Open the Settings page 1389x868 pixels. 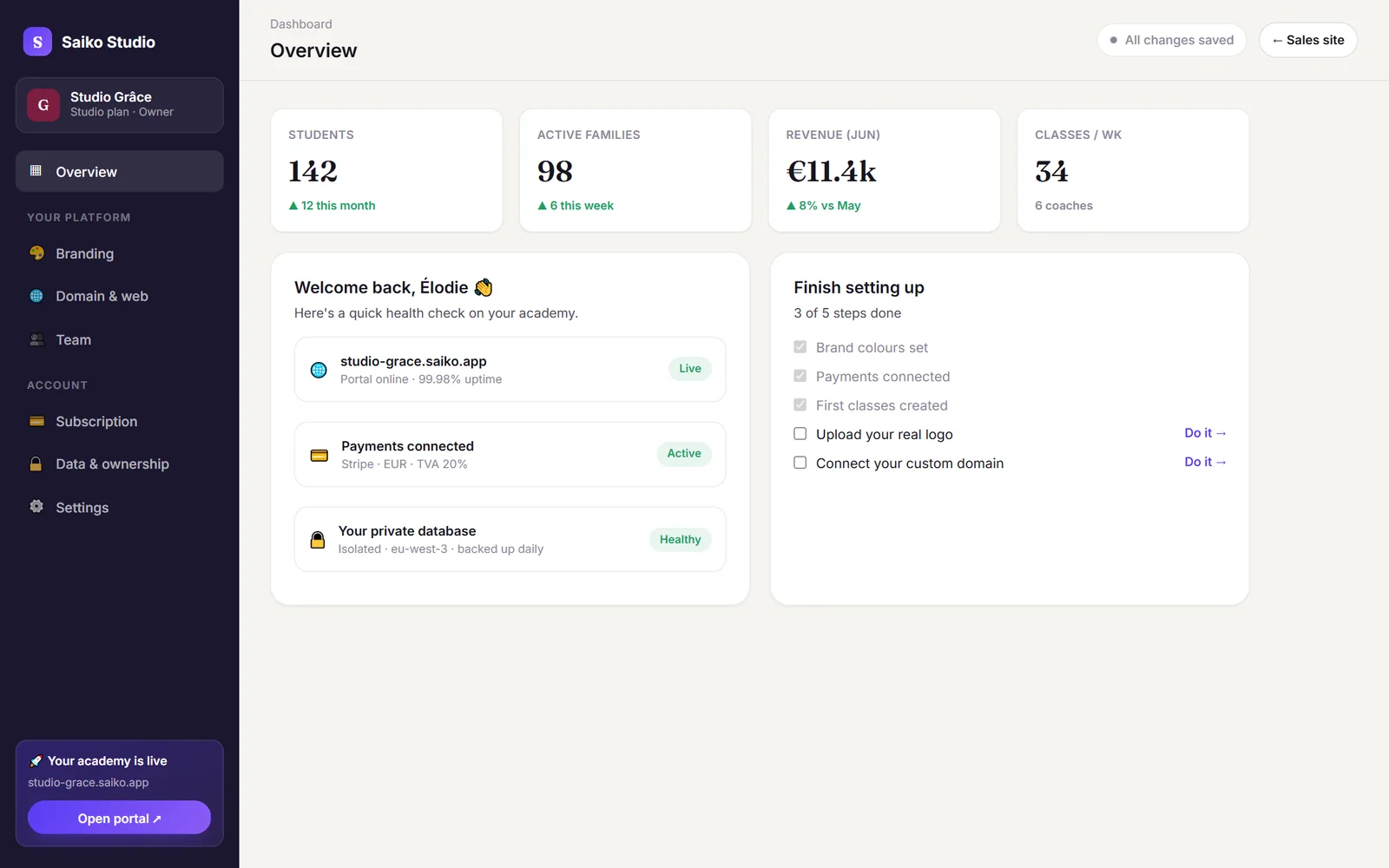point(120,507)
